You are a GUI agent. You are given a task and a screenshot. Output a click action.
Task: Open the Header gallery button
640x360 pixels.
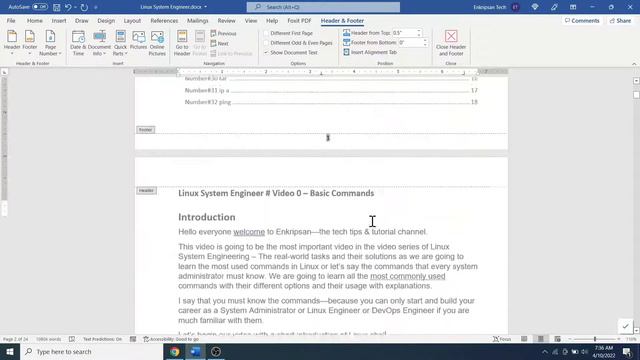pos(12,43)
